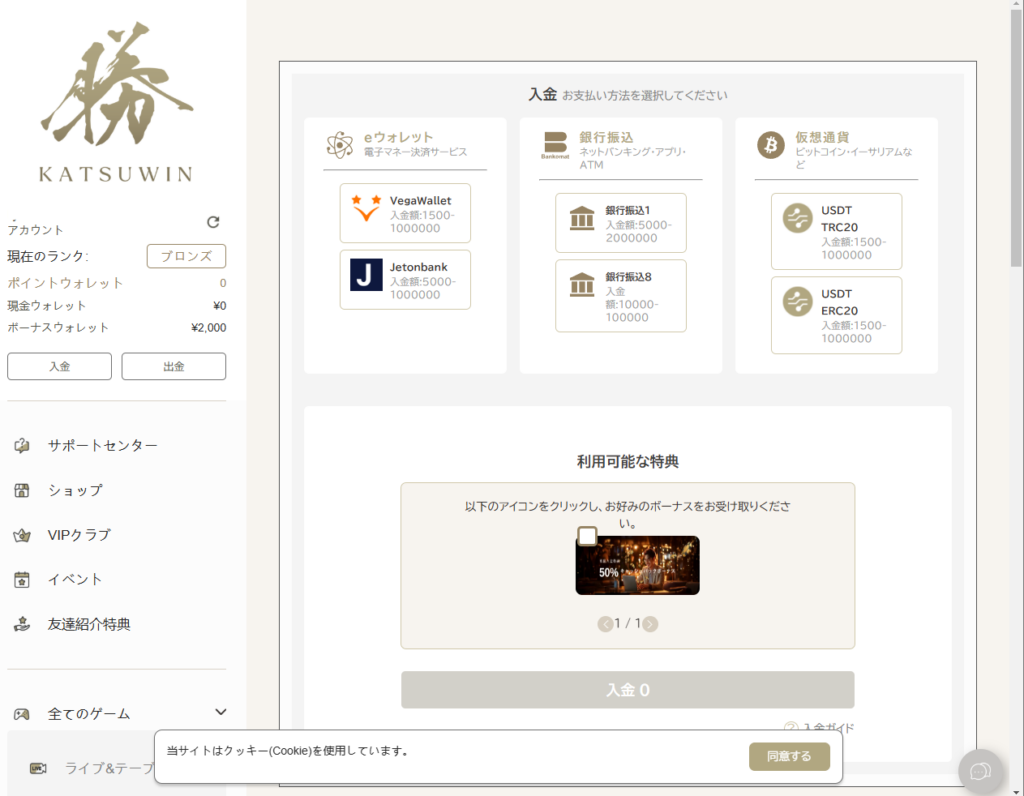Click the event calendar icon
The width and height of the screenshot is (1024, 796).
[x=22, y=579]
